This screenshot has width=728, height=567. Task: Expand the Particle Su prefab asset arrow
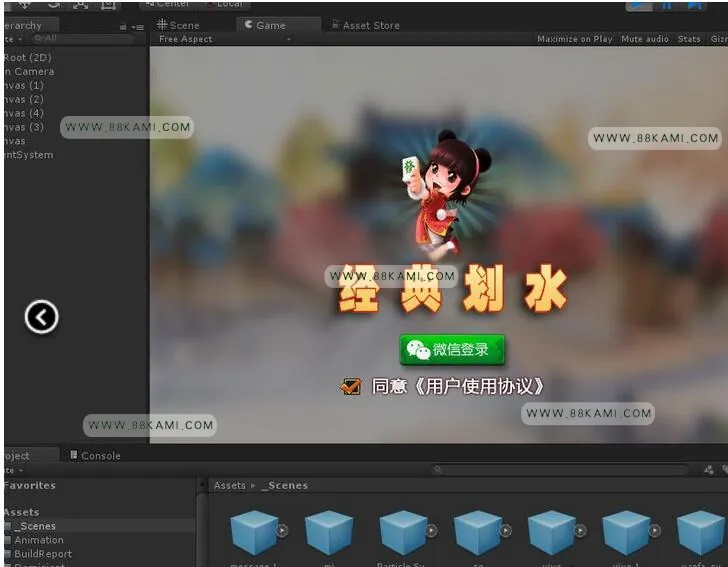click(x=431, y=530)
